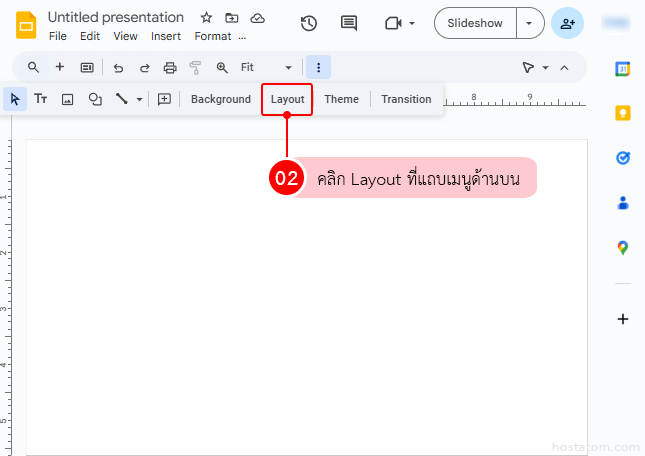Open the View menu
This screenshot has width=645, height=456.
coord(125,36)
